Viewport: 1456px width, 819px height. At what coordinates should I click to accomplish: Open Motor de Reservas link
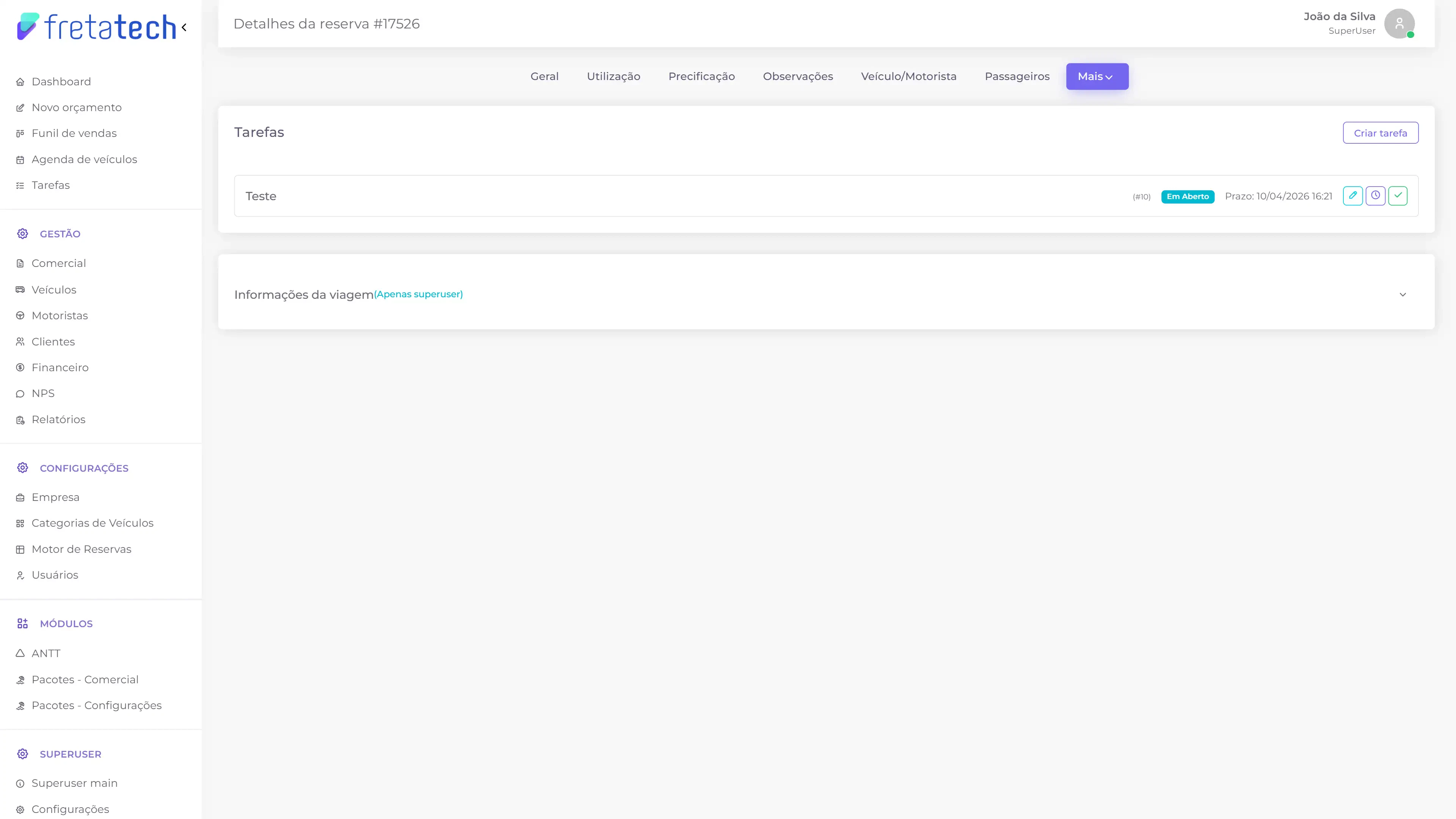82,549
